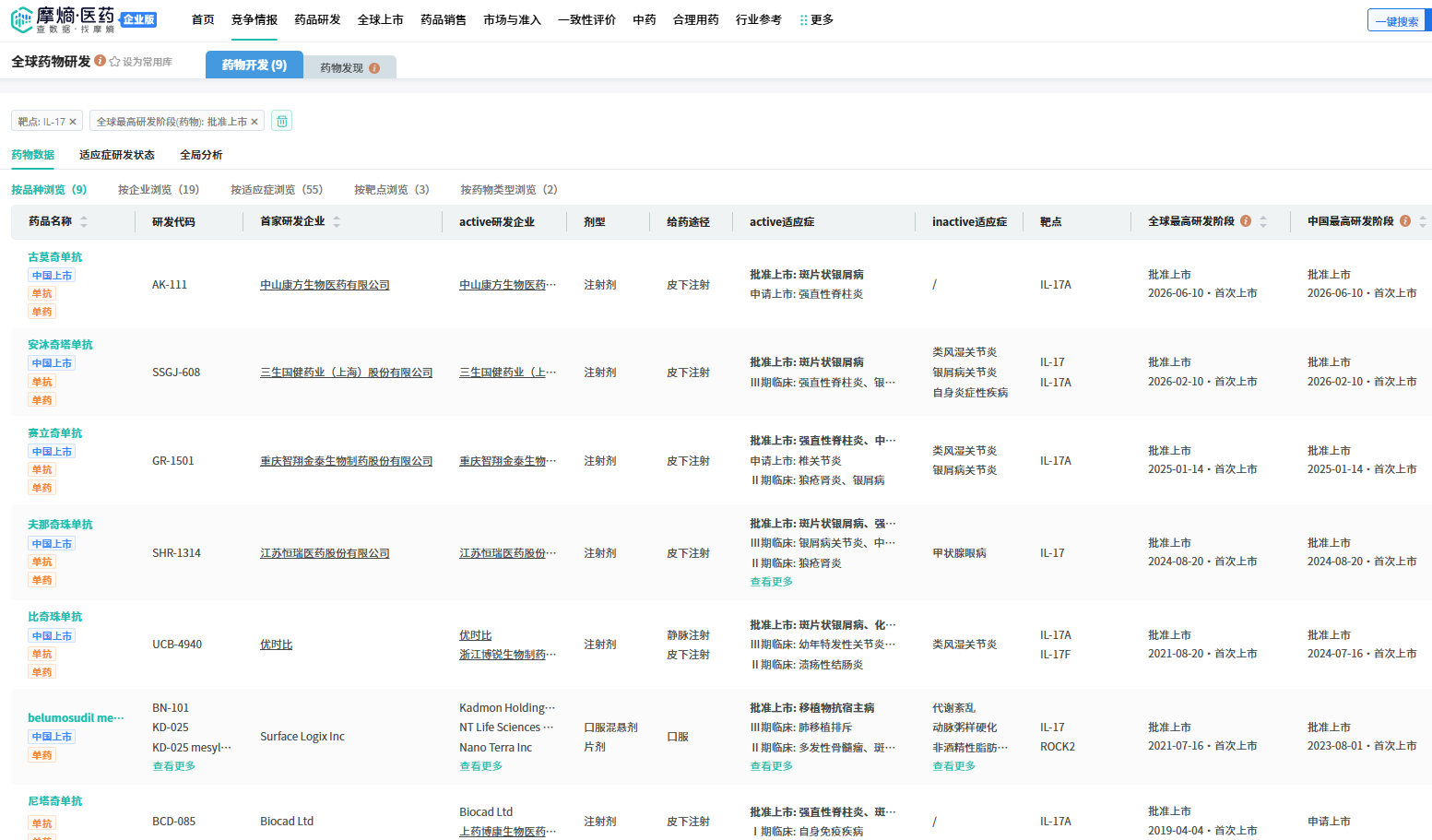Star the page via 设为常用库
The height and width of the screenshot is (840, 1432).
pyautogui.click(x=141, y=62)
